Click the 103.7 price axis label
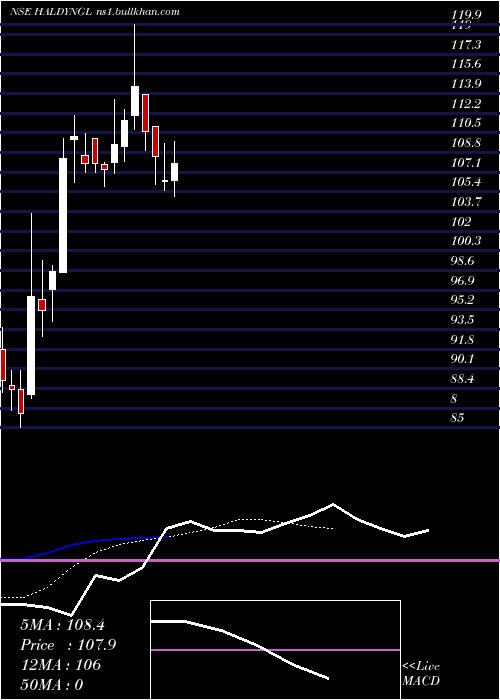500x700 pixels. click(466, 202)
